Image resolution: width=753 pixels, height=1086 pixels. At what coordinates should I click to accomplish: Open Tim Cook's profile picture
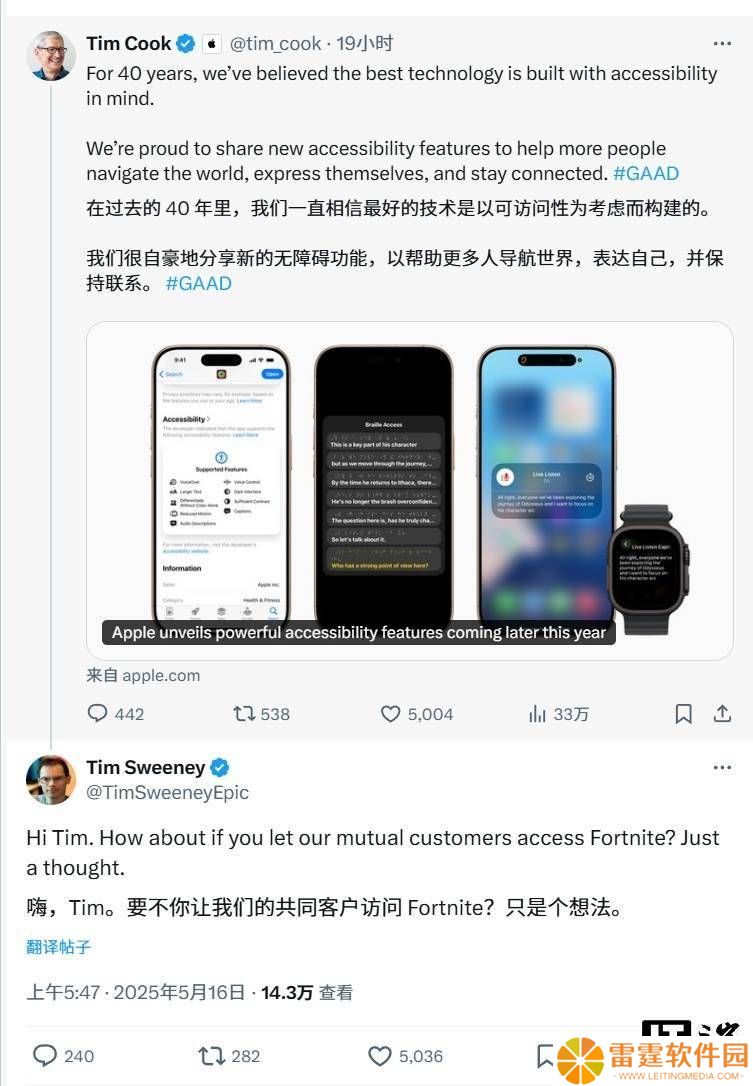pos(51,55)
